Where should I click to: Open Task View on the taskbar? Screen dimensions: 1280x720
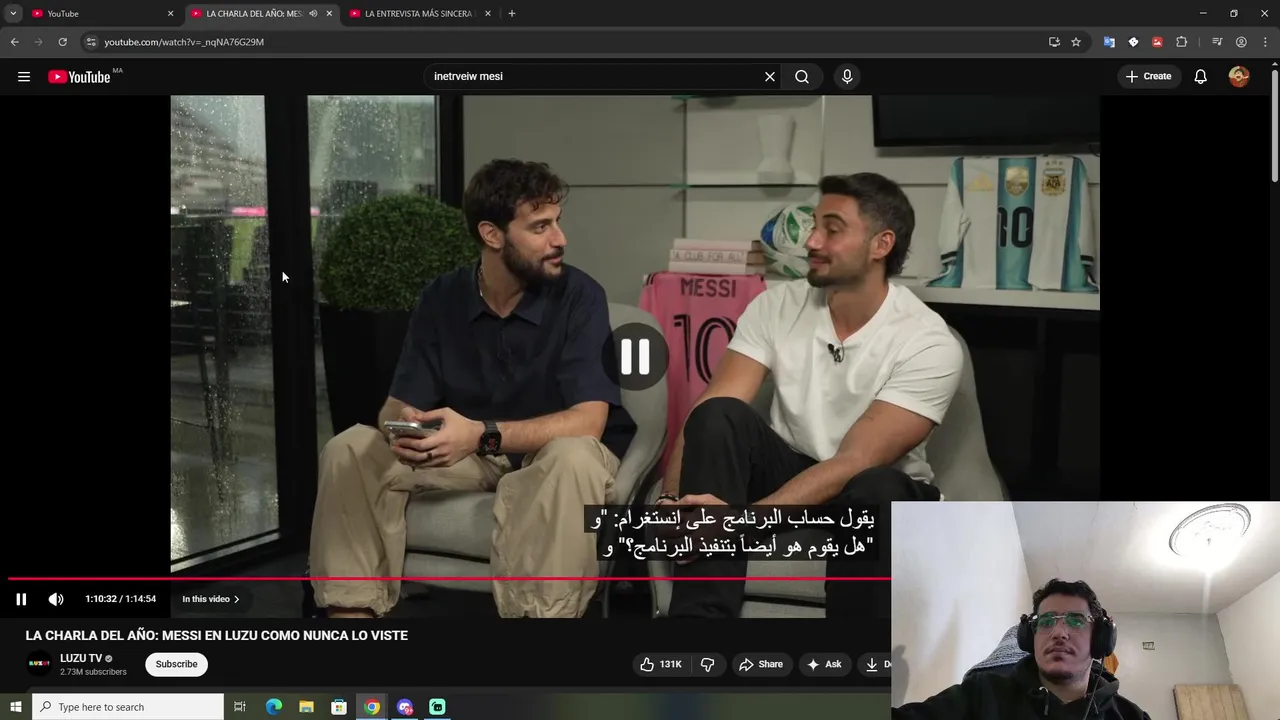(240, 707)
